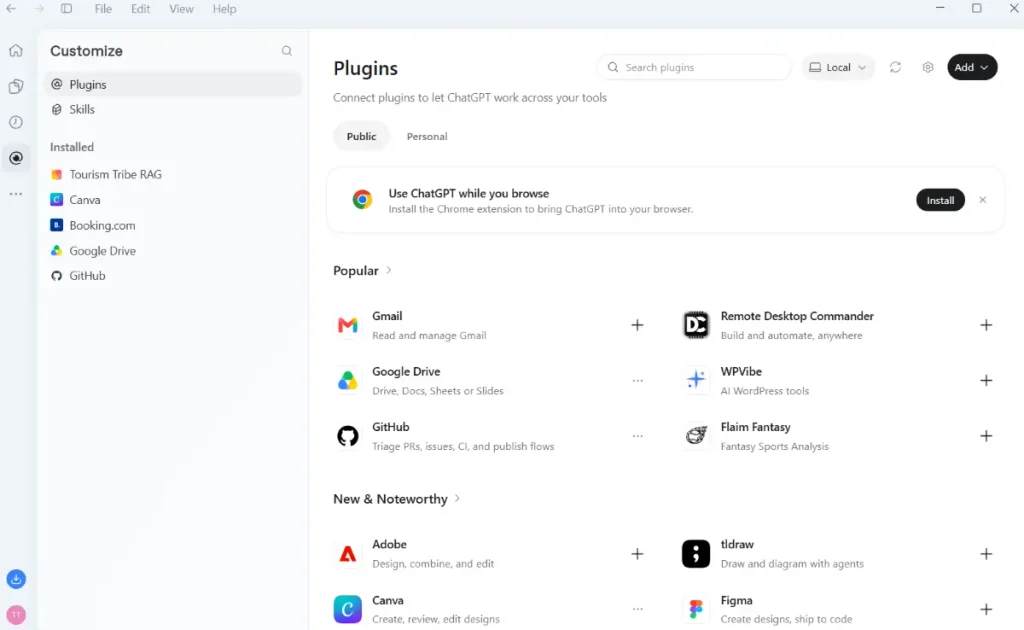The height and width of the screenshot is (630, 1024).
Task: Expand the Popular section chevron
Action: coord(389,270)
